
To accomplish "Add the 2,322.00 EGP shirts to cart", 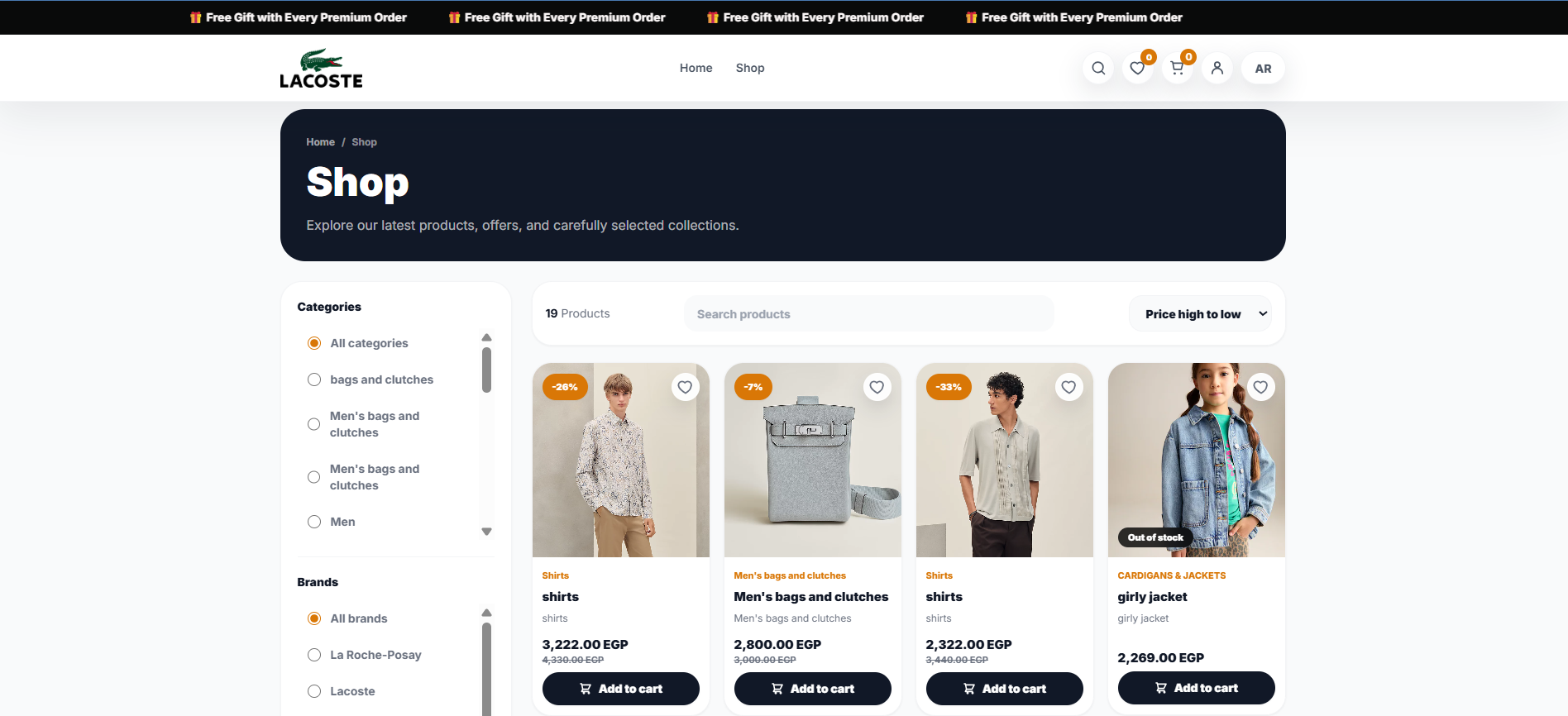I will [x=1004, y=689].
